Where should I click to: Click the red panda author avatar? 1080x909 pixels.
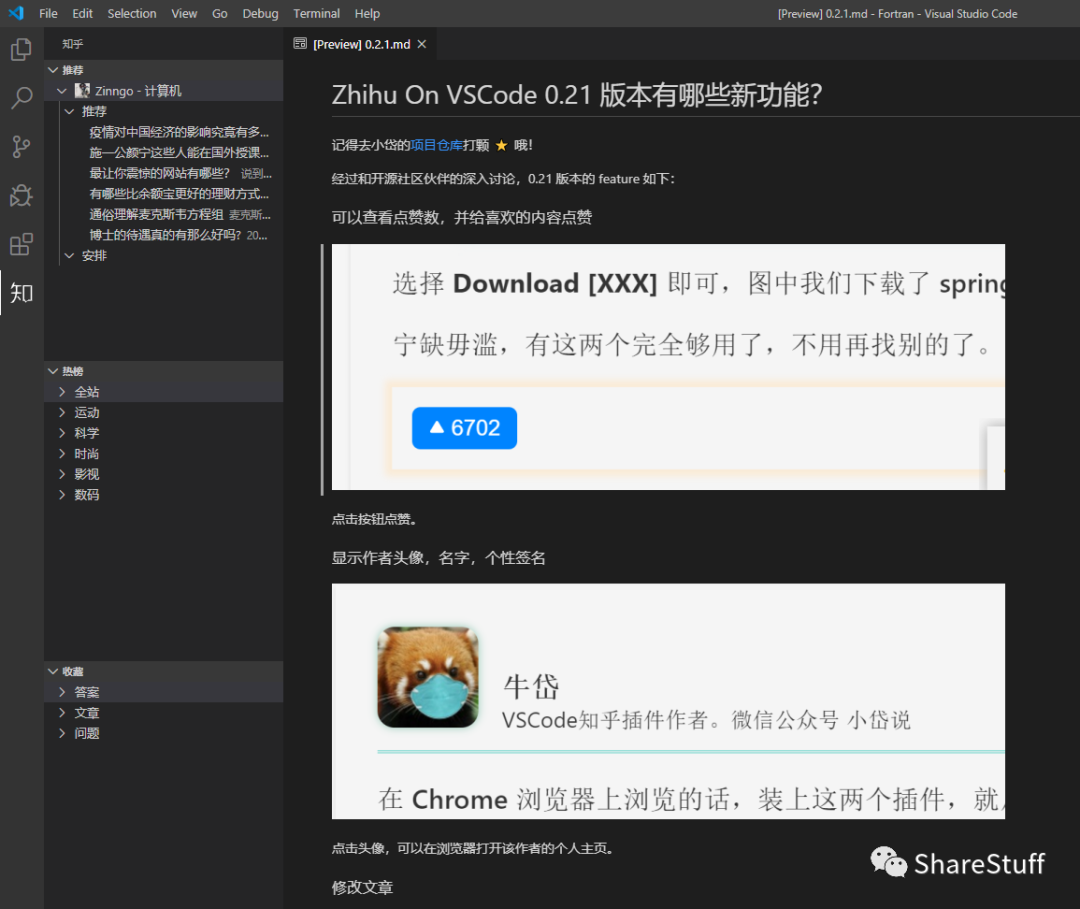428,677
